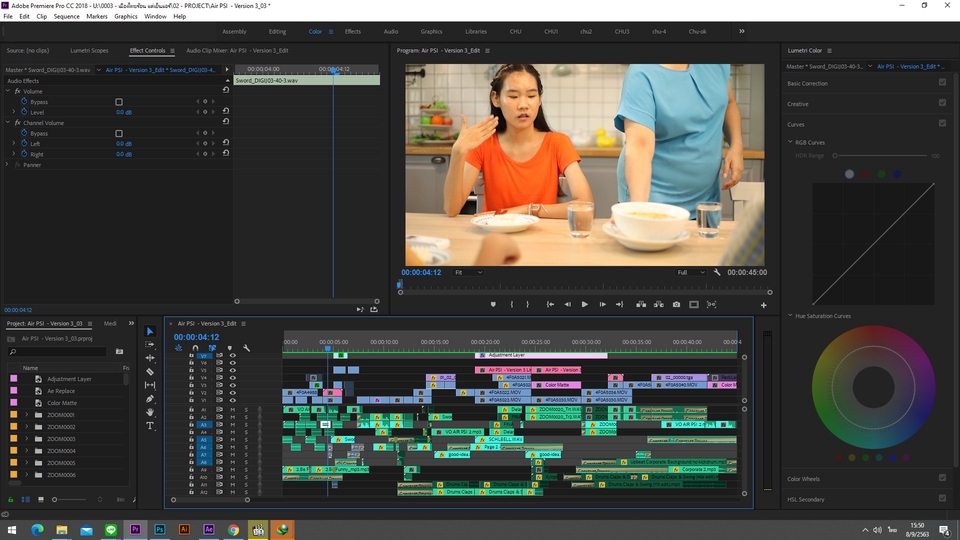960x540 pixels.
Task: Open the Program monitor Button Editor plus
Action: (x=763, y=305)
